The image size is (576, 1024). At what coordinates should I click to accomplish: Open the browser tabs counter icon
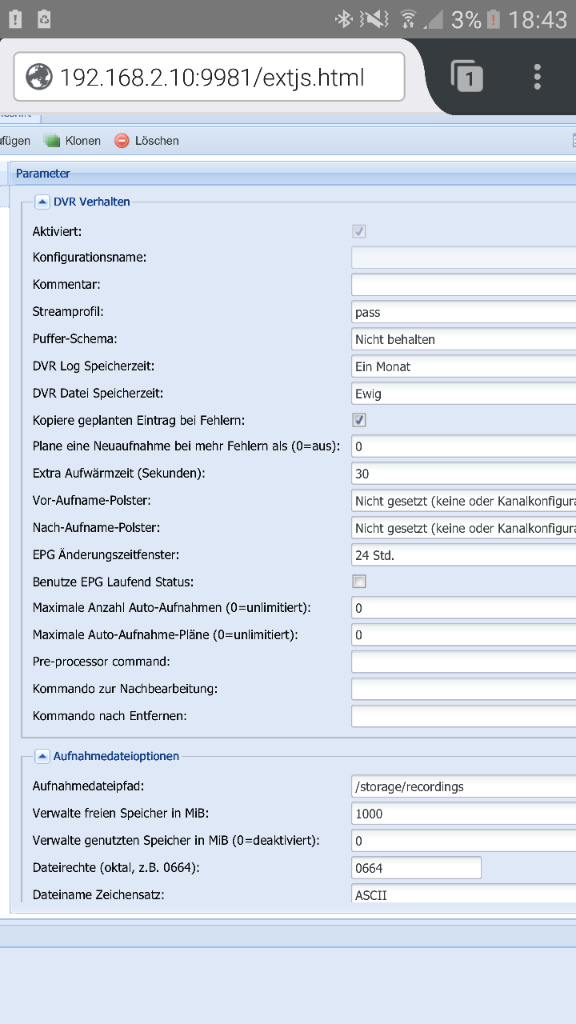(466, 76)
